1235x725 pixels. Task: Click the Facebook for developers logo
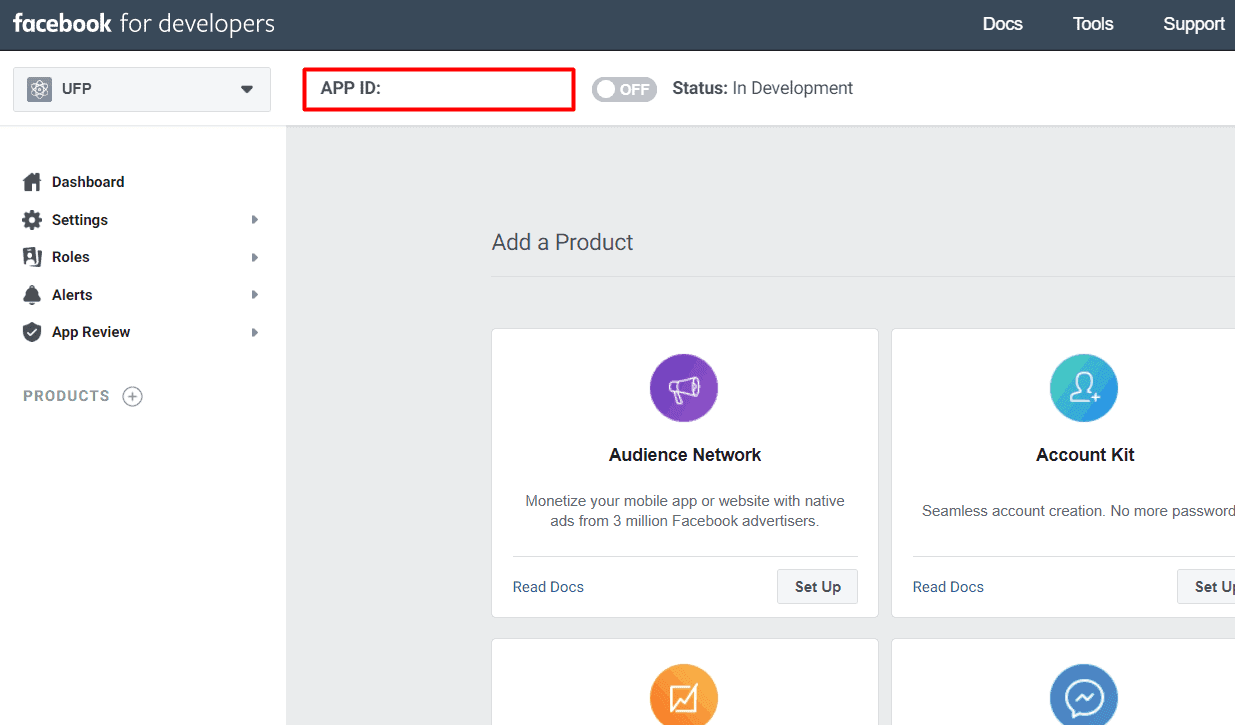pos(143,24)
